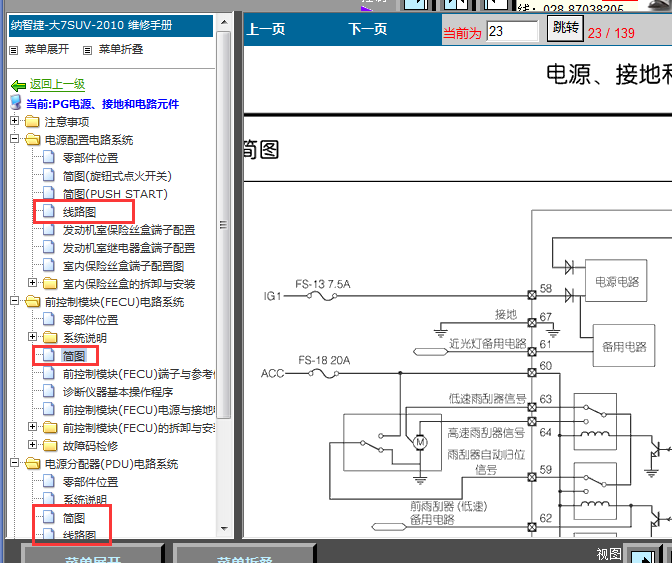The height and width of the screenshot is (563, 672).
Task: Click the 返回上一级 link
Action: pyautogui.click(x=57, y=86)
